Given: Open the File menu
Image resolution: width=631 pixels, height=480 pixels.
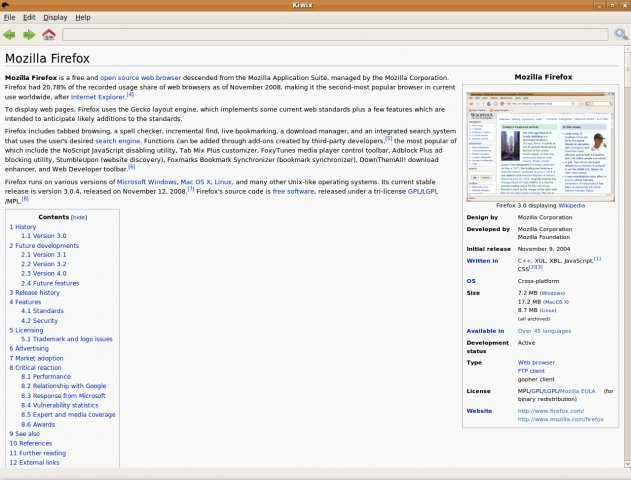Looking at the screenshot, I should 9,17.
